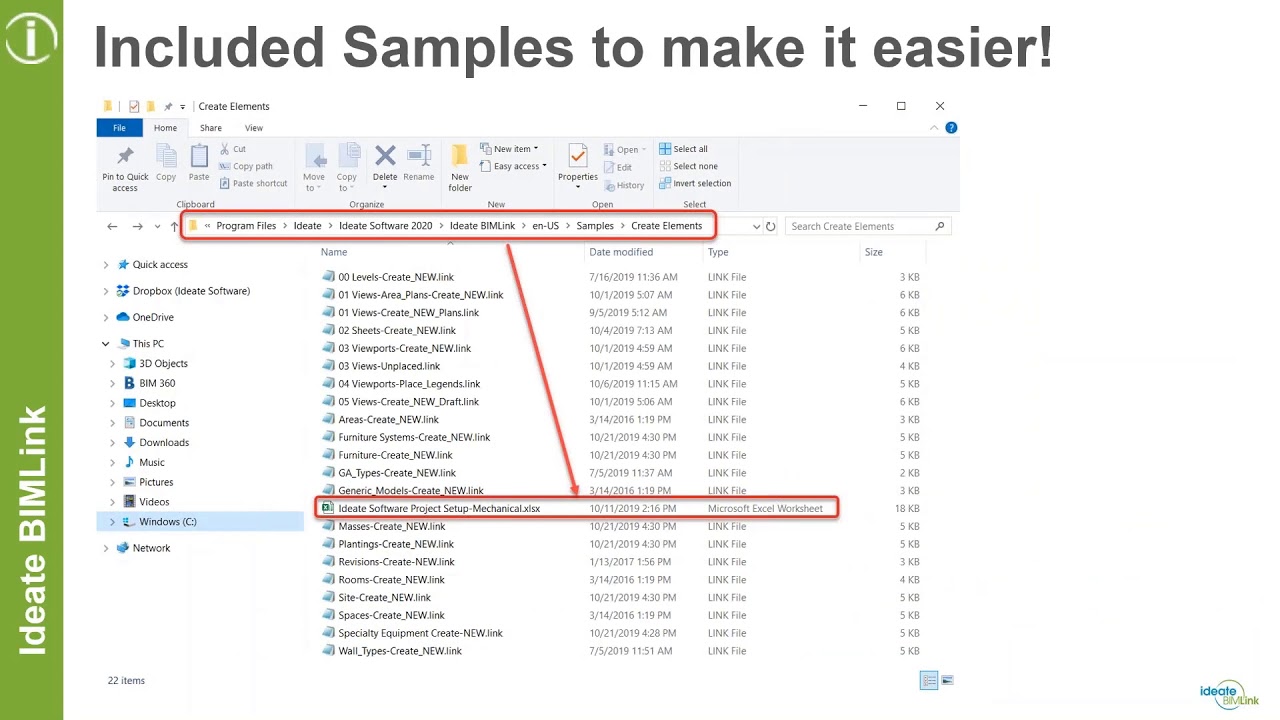Click Select none in the ribbon
The height and width of the screenshot is (720, 1280).
[688, 166]
